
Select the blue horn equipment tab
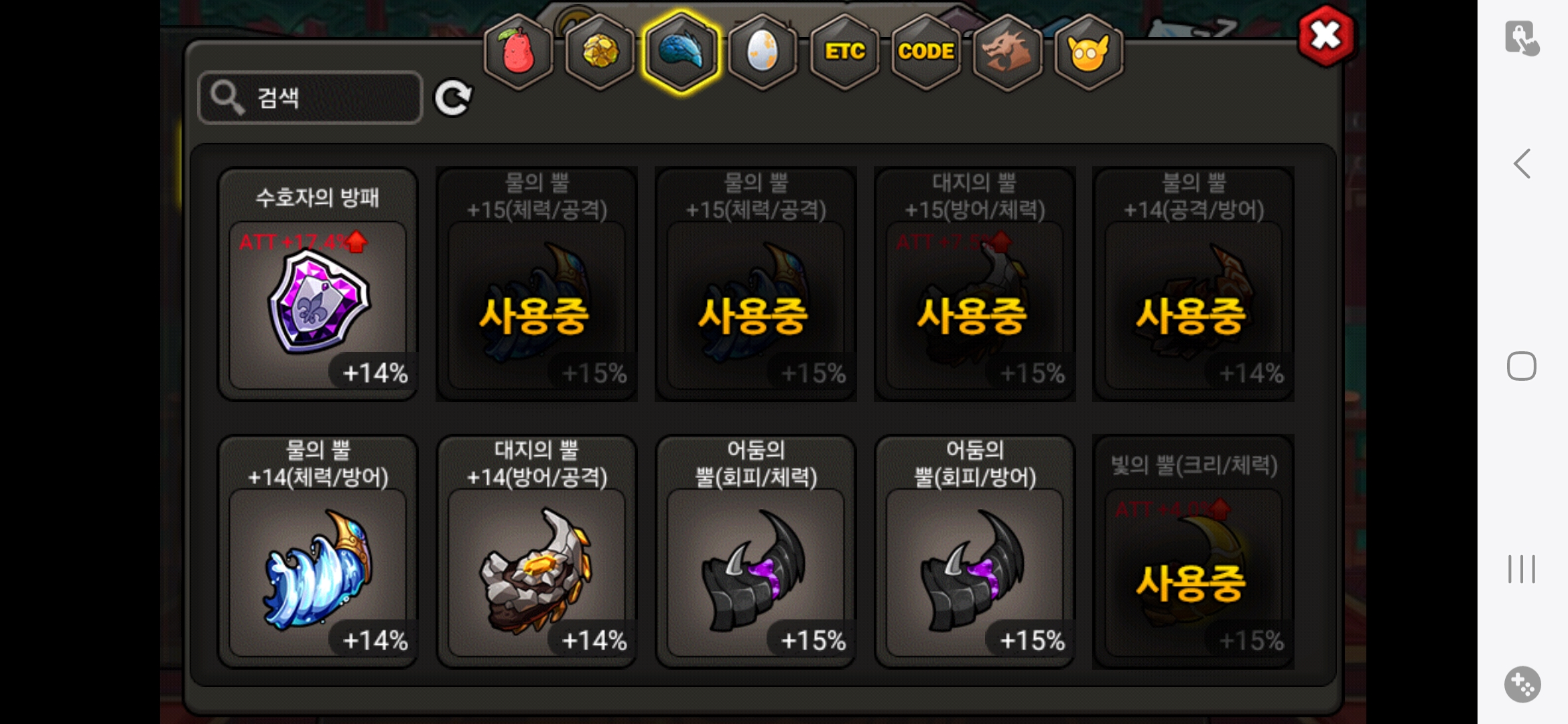(681, 52)
